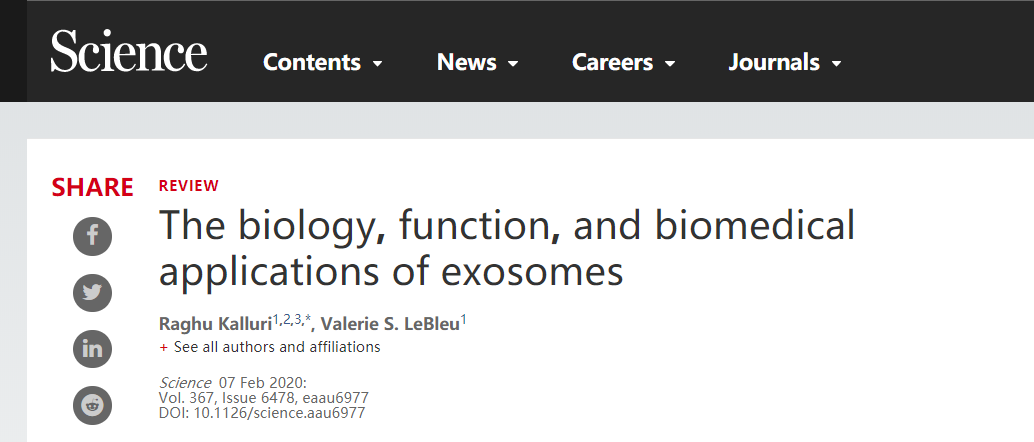The width and height of the screenshot is (1034, 442).
Task: Click affiliation superscript 3 after Kalluri
Action: 298,317
